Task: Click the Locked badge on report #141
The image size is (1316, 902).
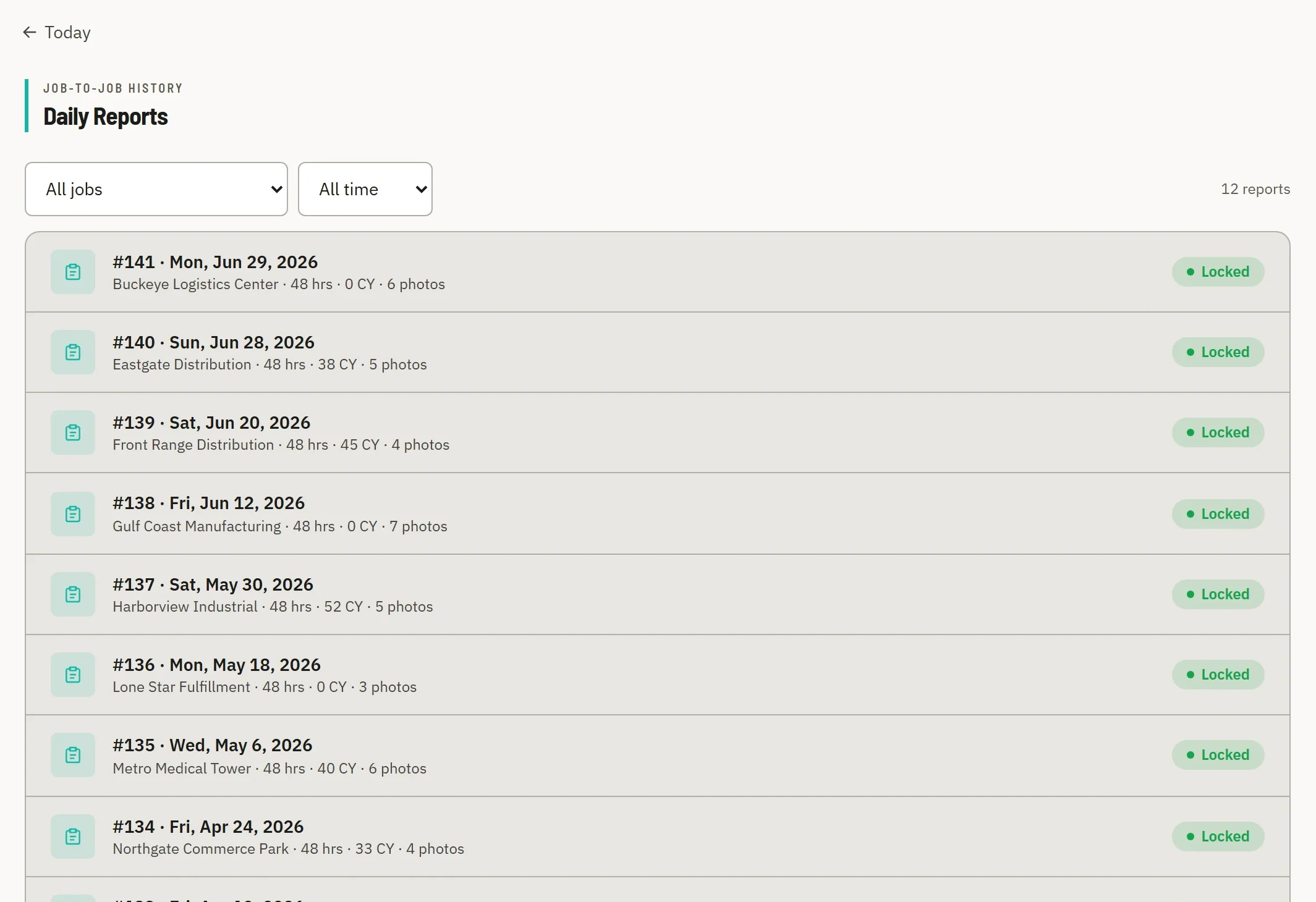Action: 1218,272
